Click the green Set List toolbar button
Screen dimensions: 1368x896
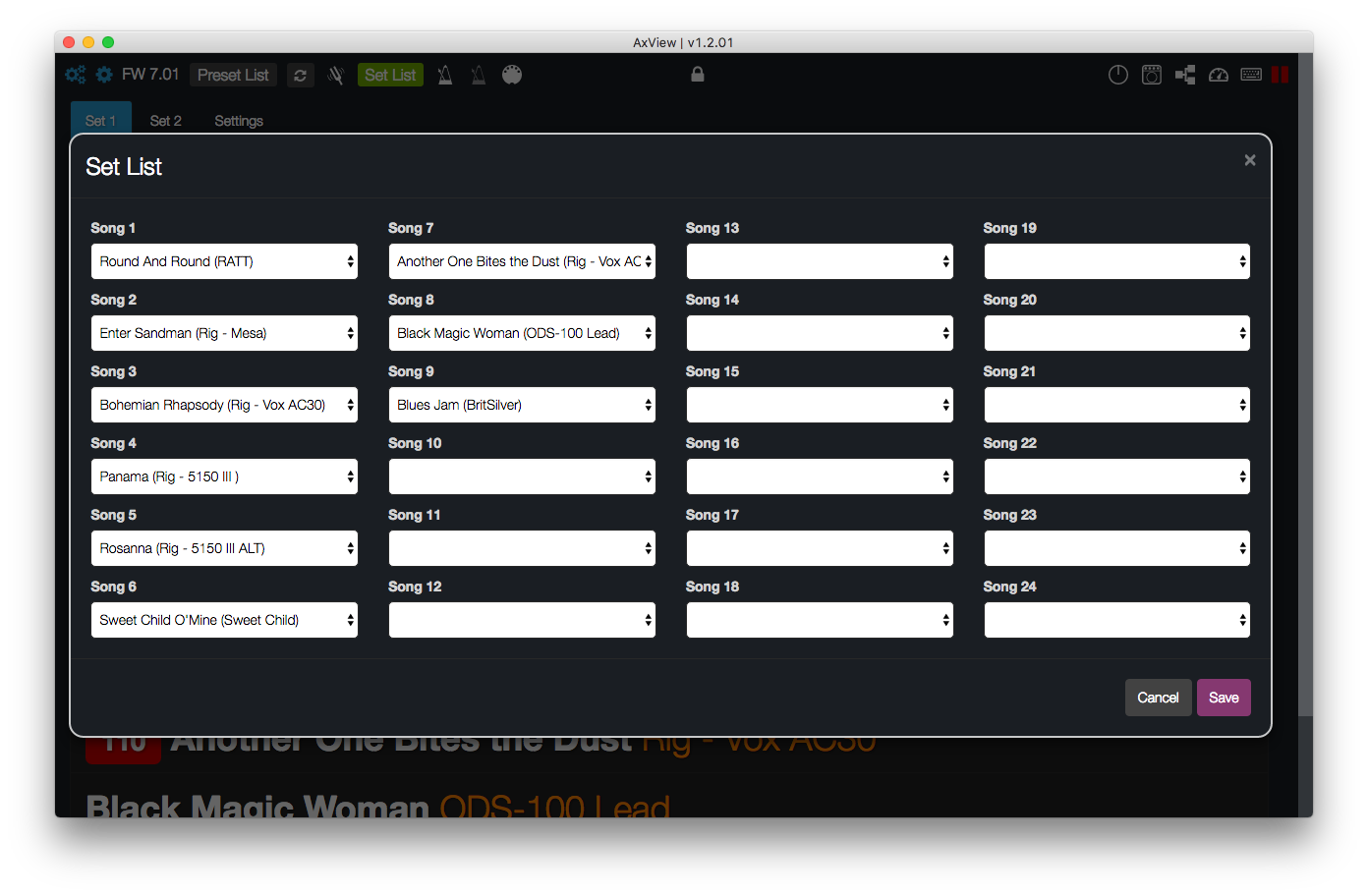(x=390, y=75)
